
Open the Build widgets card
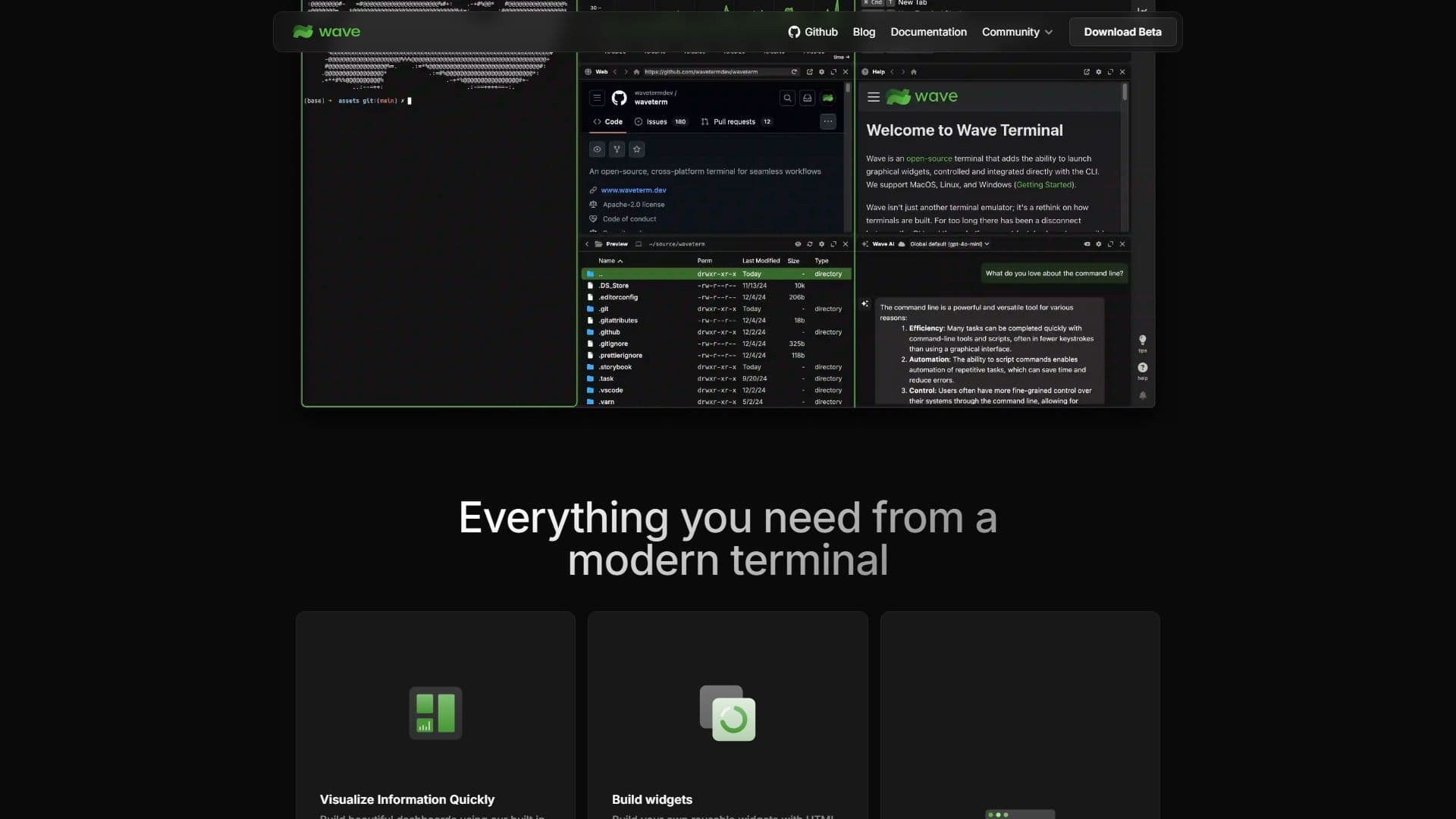727,715
